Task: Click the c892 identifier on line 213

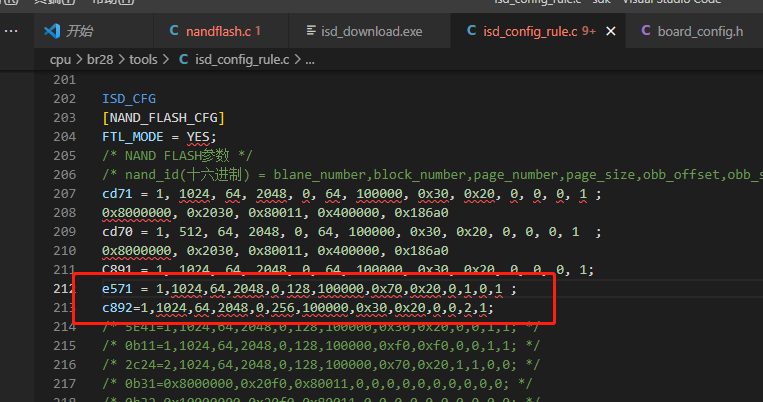Action: (x=117, y=308)
